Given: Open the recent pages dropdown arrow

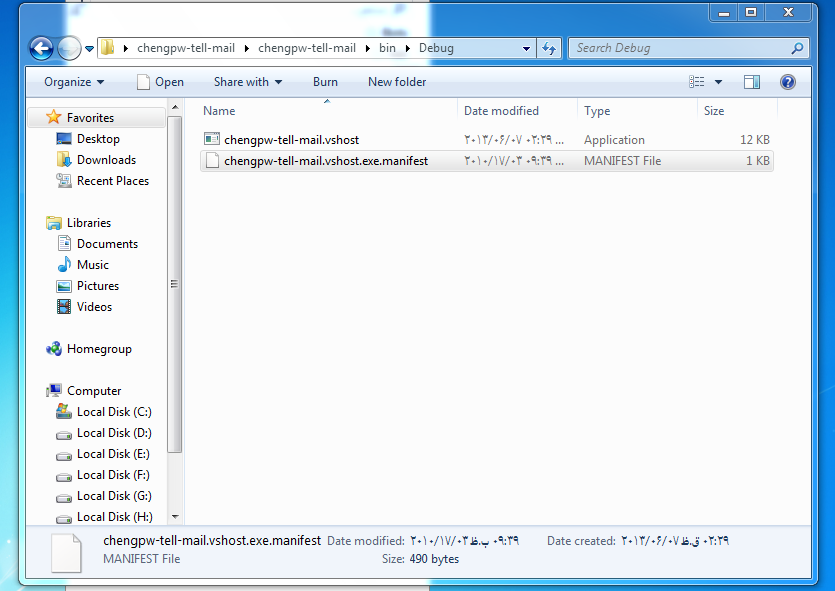Looking at the screenshot, I should tap(89, 48).
